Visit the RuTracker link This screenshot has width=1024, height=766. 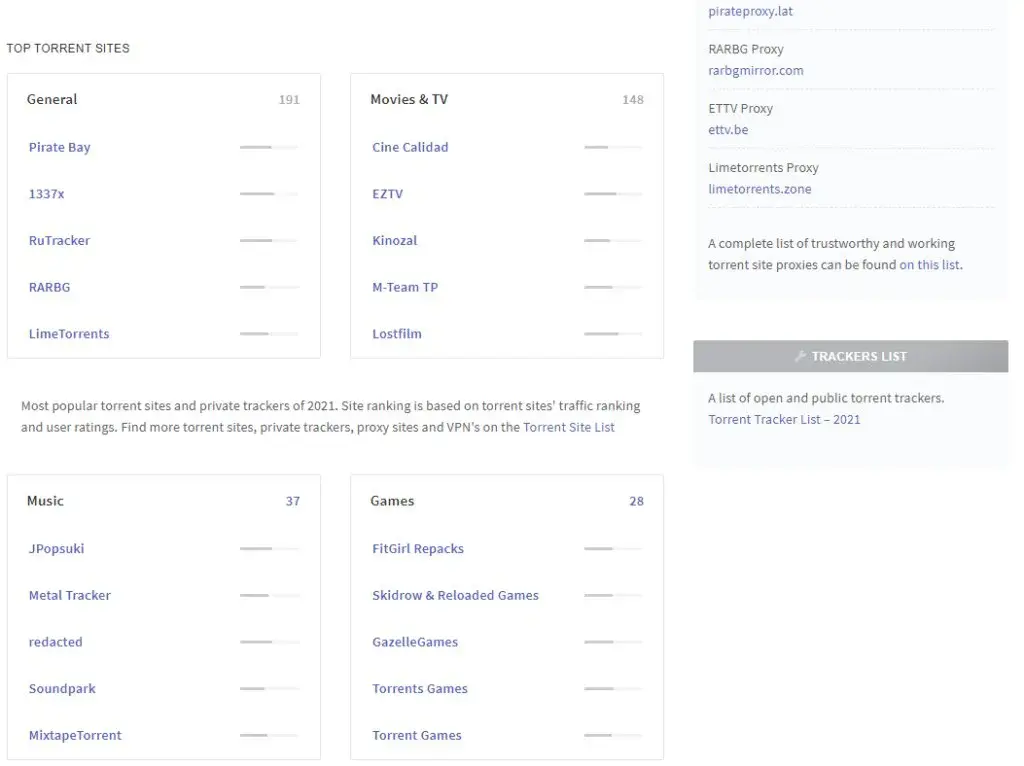(59, 240)
